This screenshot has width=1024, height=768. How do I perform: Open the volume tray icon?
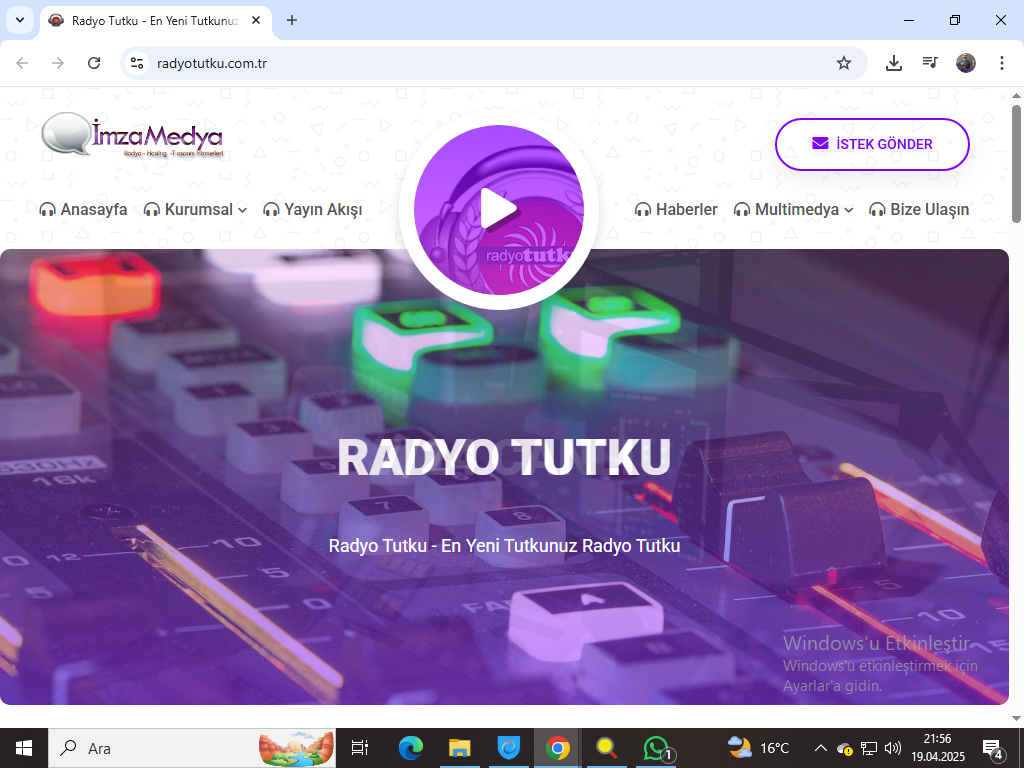click(892, 748)
